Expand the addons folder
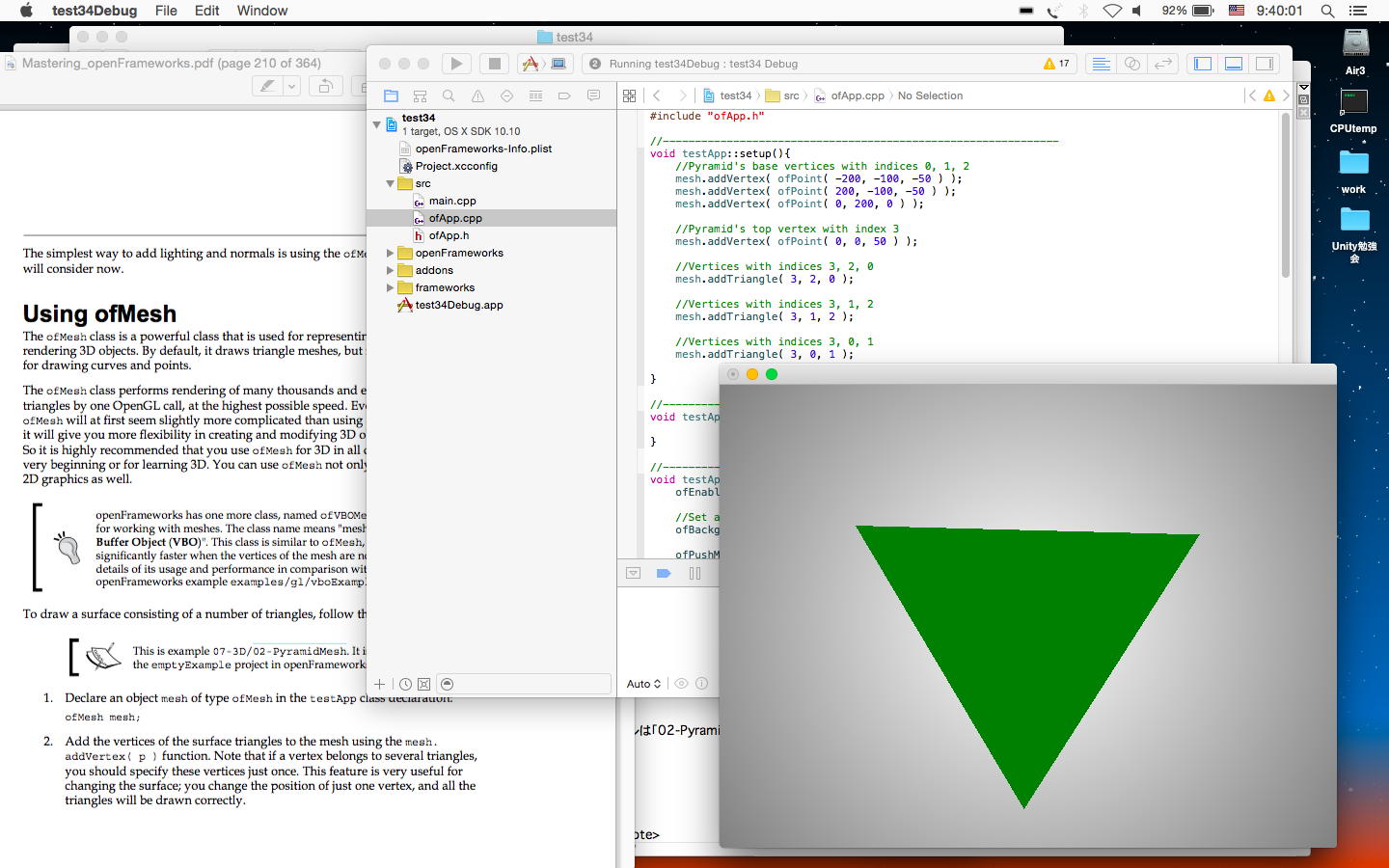This screenshot has width=1389, height=868. pos(391,270)
